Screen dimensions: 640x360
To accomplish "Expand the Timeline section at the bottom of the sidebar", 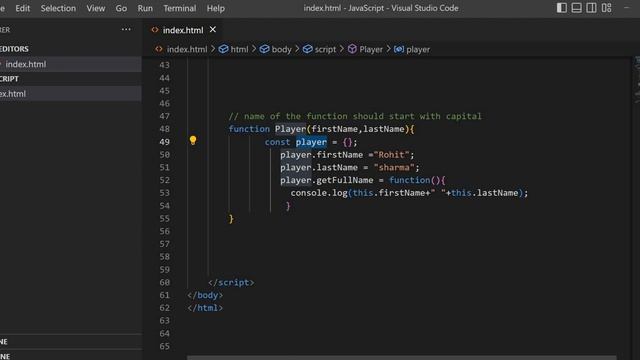I will tap(71, 355).
